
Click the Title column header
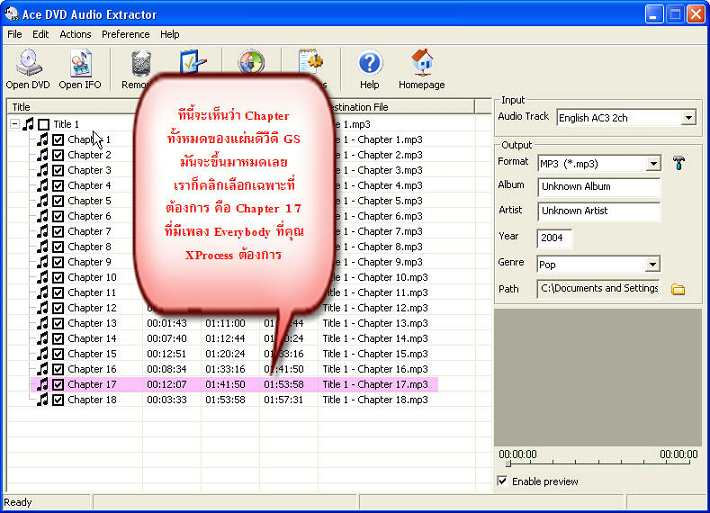click(72, 107)
